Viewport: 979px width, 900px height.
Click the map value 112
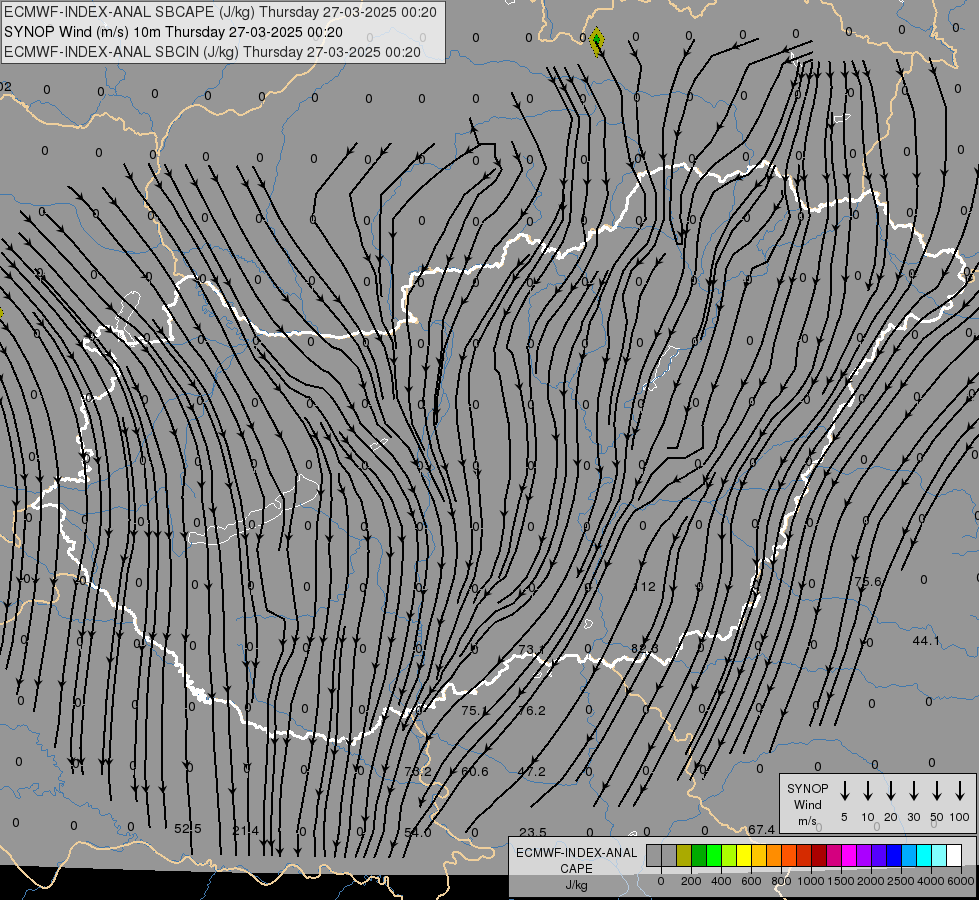click(x=645, y=586)
